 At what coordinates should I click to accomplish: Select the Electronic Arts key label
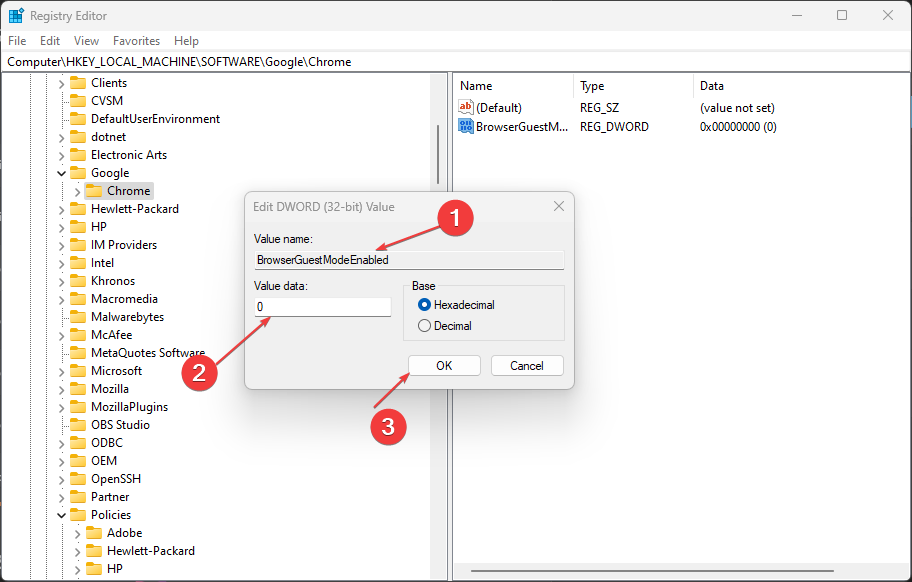[x=129, y=155]
